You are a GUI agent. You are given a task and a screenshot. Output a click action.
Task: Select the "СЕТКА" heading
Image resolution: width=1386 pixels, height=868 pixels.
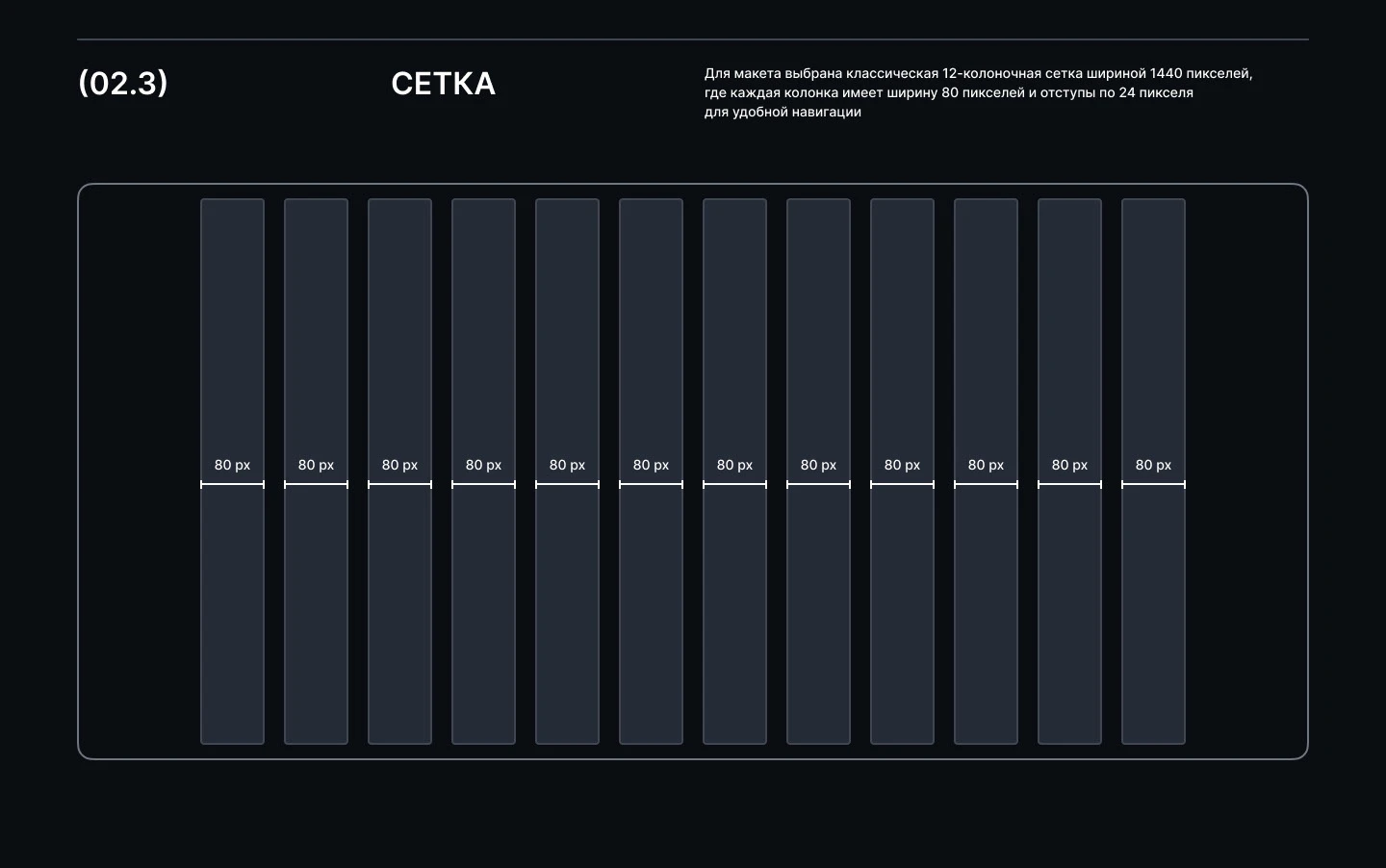(443, 84)
